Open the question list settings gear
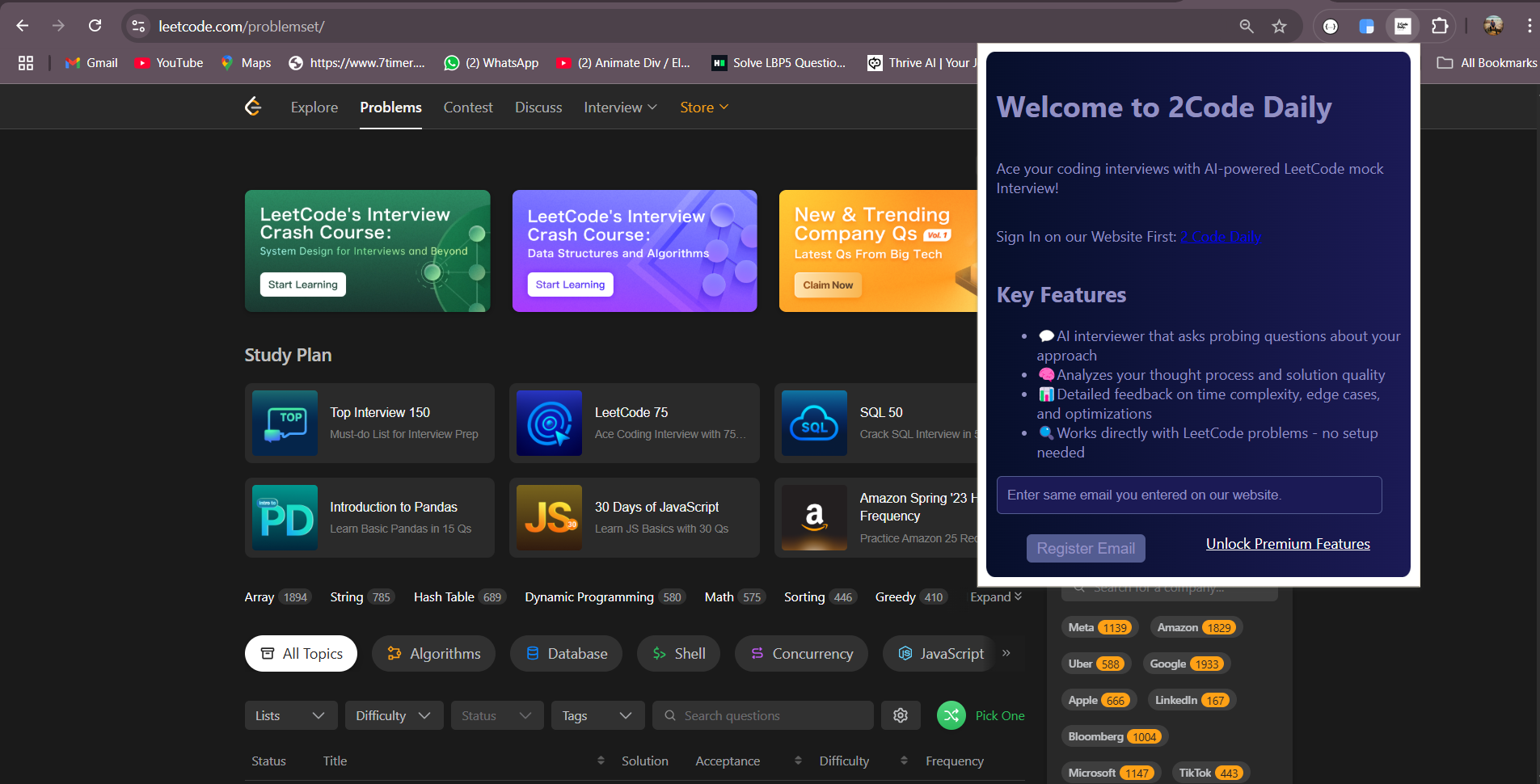The image size is (1540, 784). 901,715
